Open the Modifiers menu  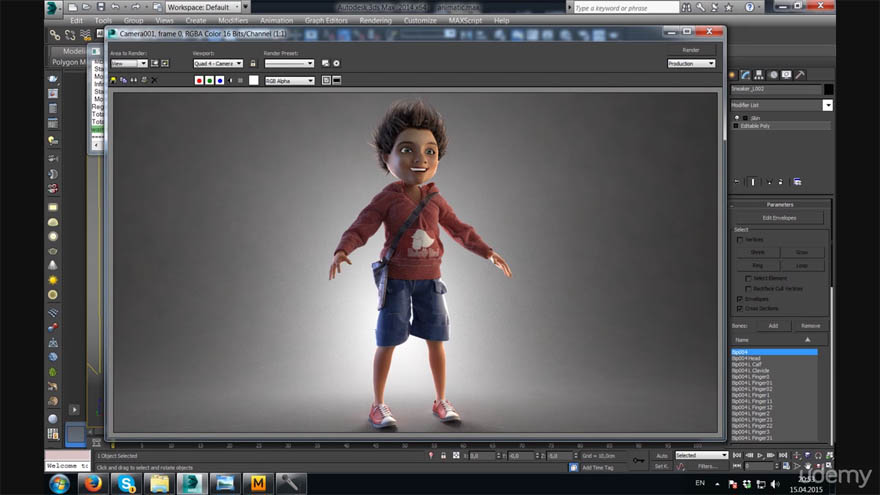click(x=233, y=20)
